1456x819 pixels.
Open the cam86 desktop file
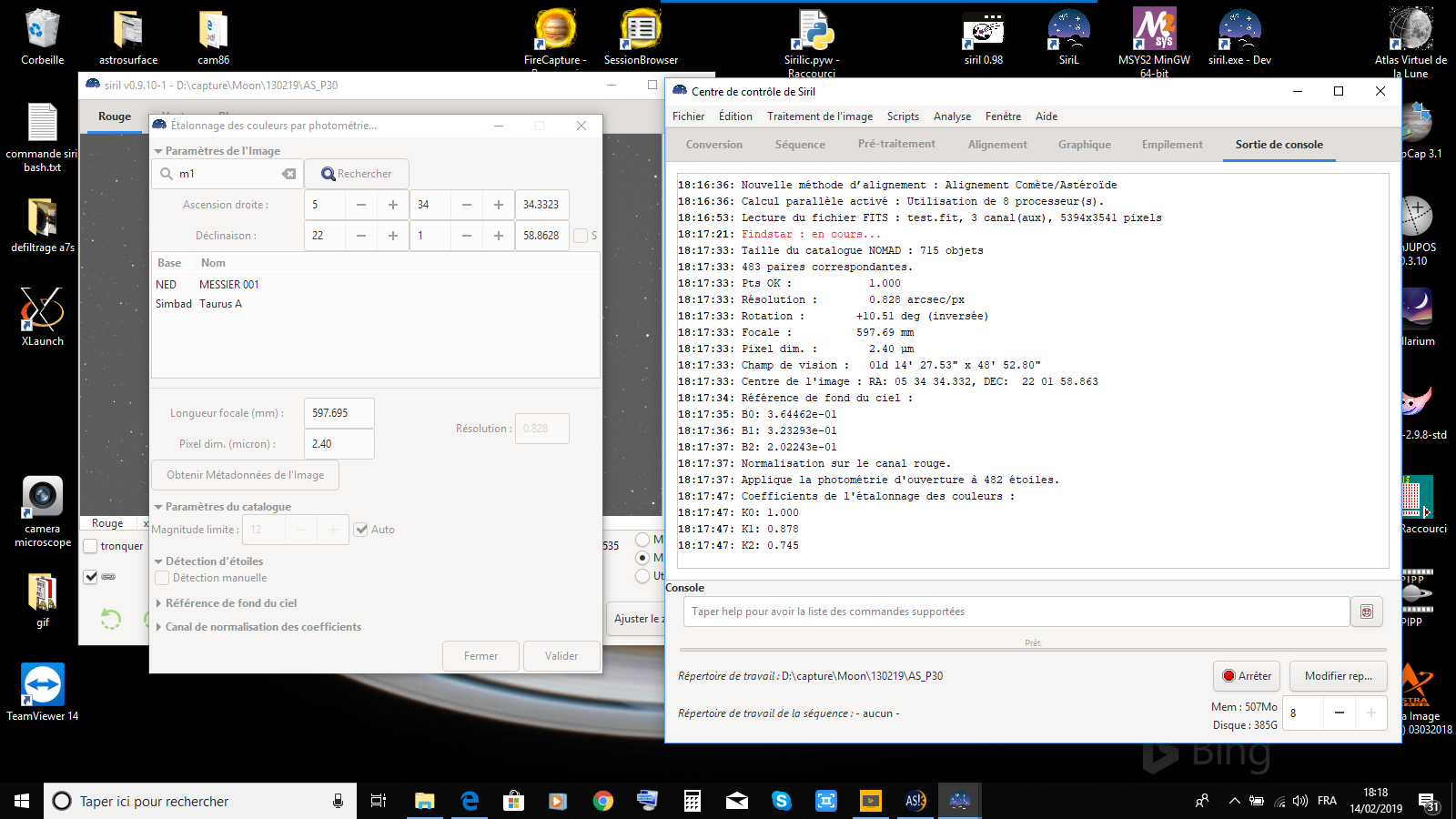(x=213, y=36)
